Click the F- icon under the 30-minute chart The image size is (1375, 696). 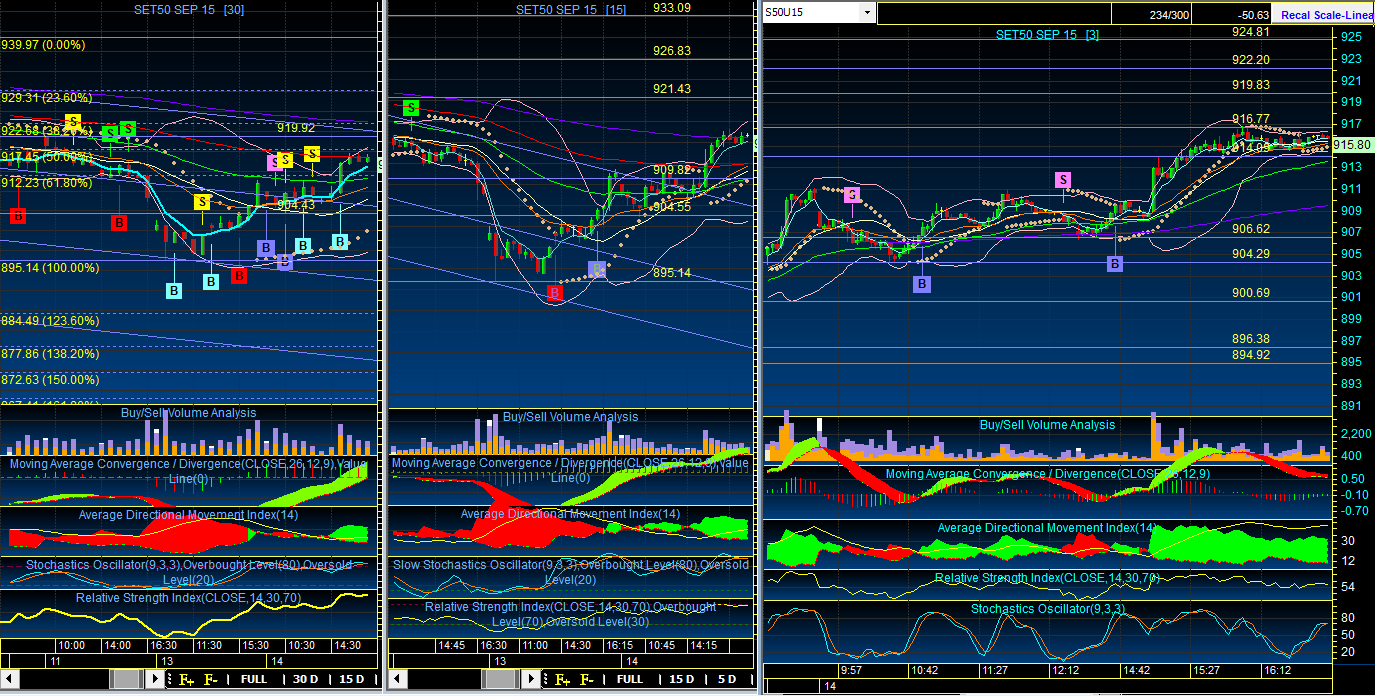[x=211, y=679]
